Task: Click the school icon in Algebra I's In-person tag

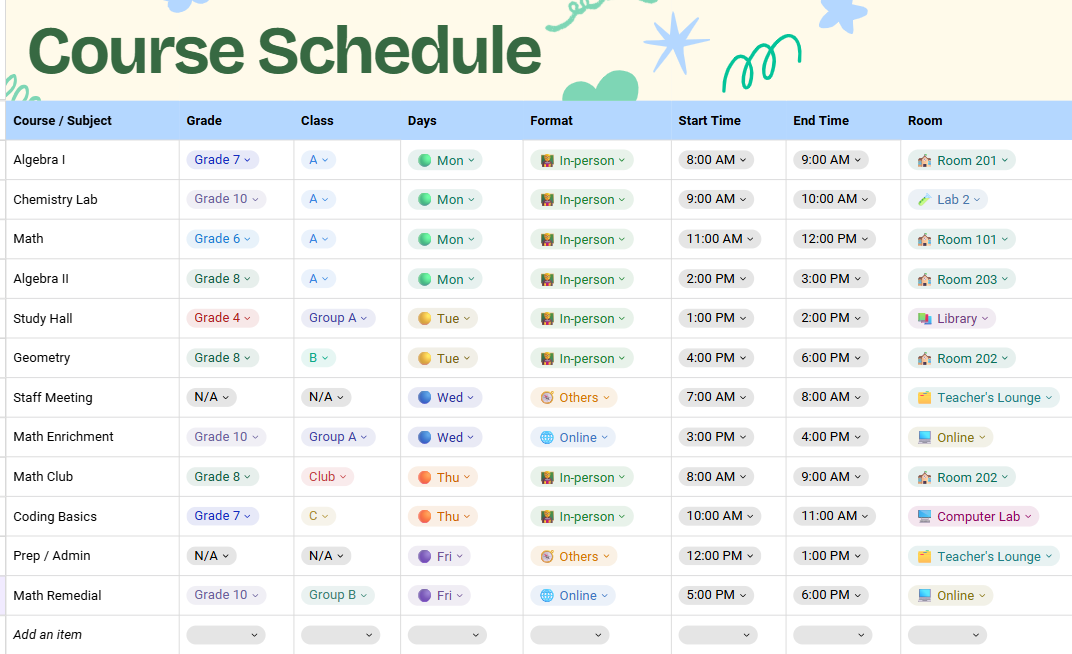Action: pyautogui.click(x=547, y=160)
